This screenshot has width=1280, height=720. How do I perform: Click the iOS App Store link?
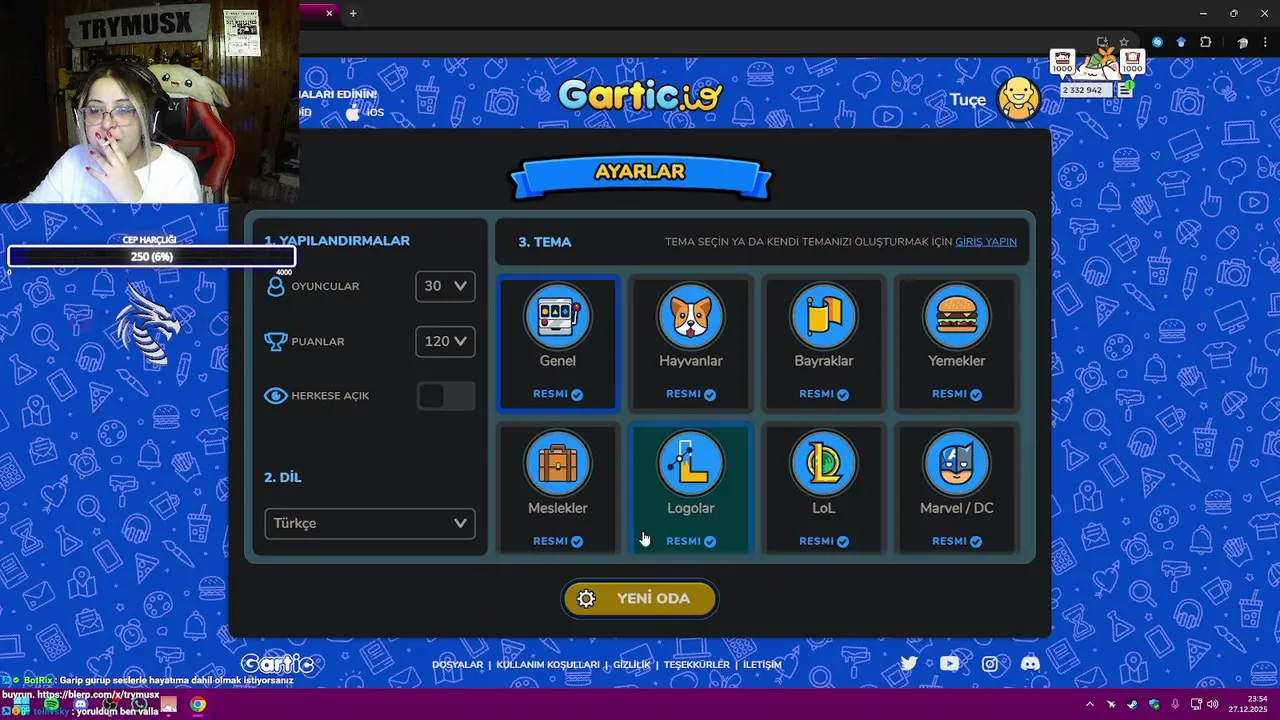pyautogui.click(x=365, y=112)
